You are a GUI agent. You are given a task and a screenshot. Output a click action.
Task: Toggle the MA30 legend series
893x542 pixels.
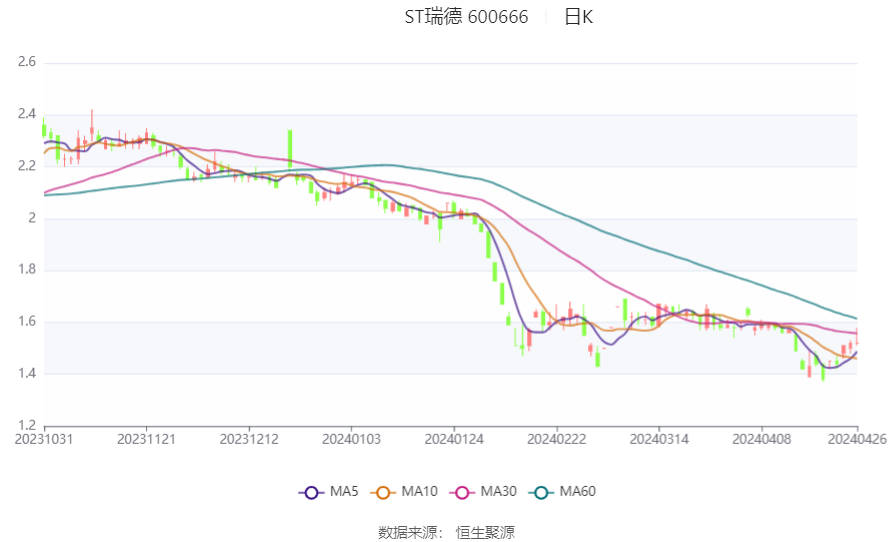click(x=483, y=492)
